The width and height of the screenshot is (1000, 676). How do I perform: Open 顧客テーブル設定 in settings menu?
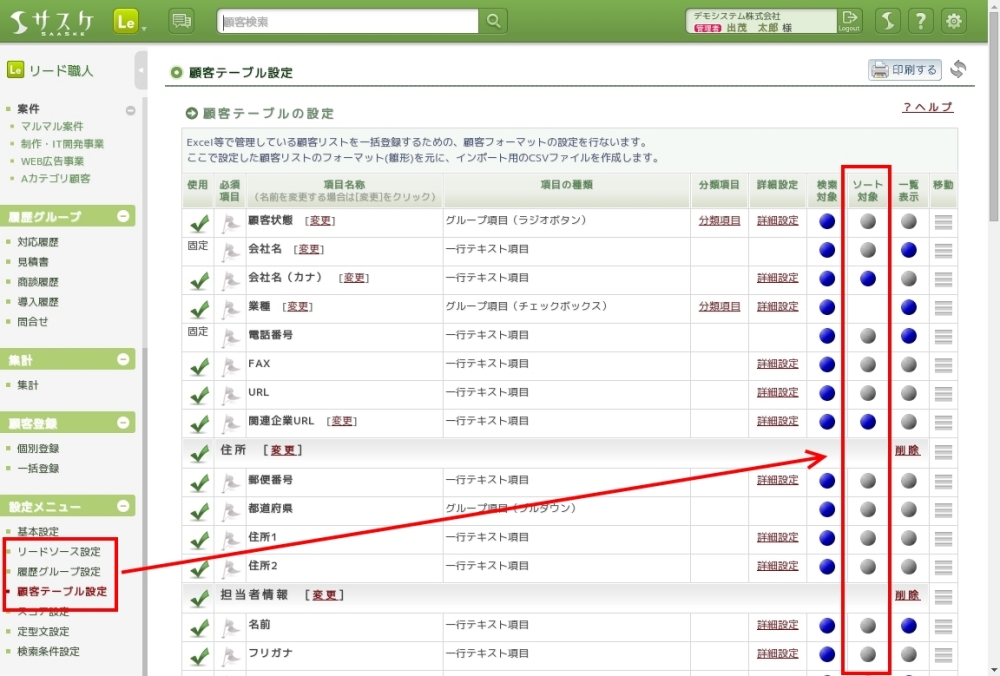pos(62,592)
